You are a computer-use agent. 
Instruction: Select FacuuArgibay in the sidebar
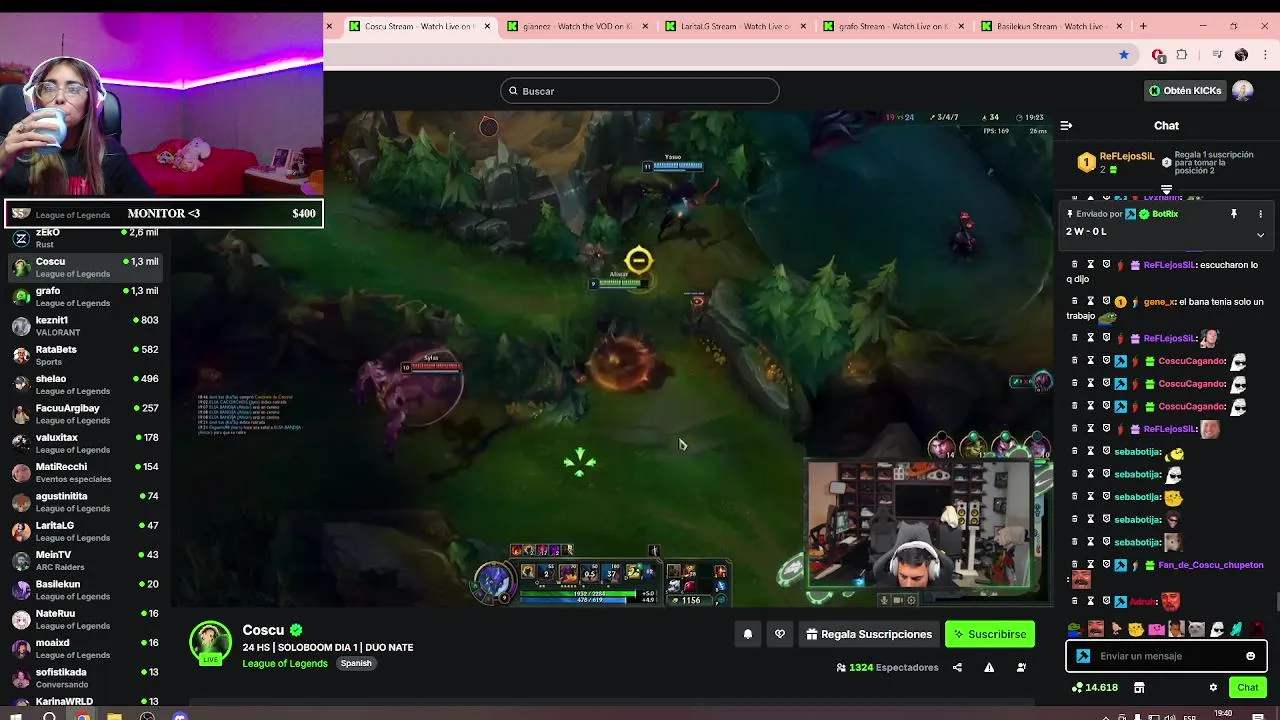click(x=85, y=414)
